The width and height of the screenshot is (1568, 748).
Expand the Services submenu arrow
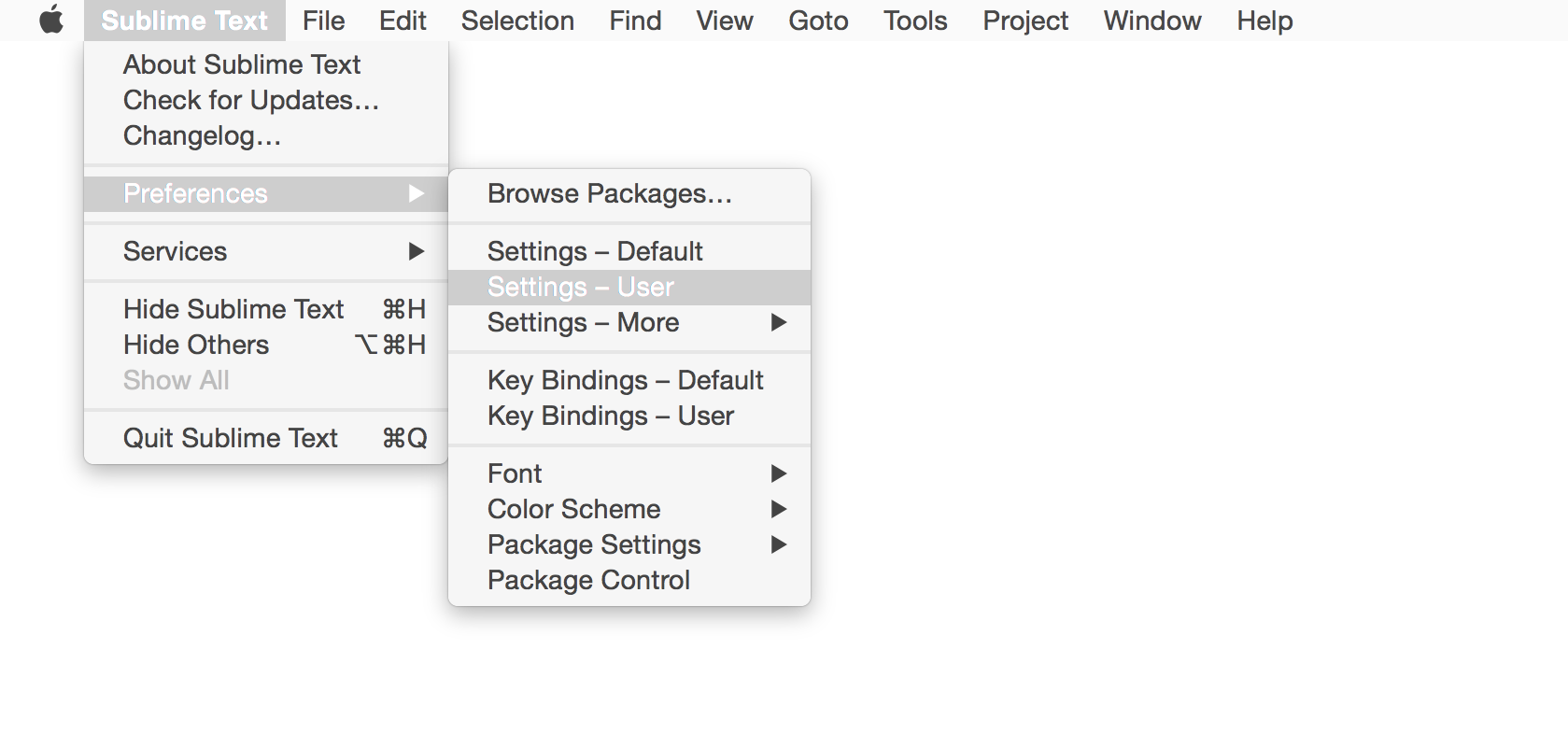pyautogui.click(x=417, y=251)
